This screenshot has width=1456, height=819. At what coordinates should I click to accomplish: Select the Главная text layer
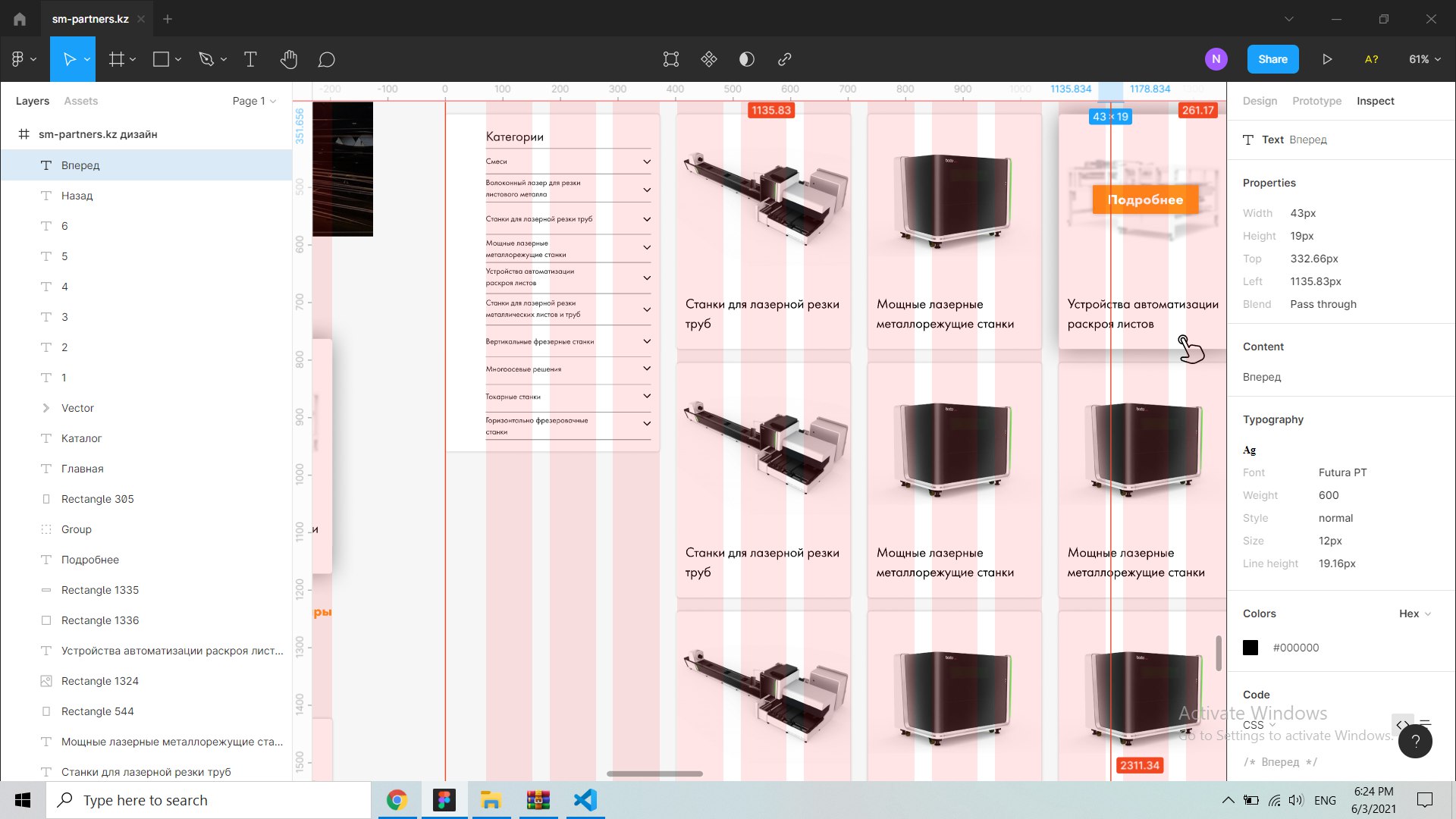click(x=146, y=469)
